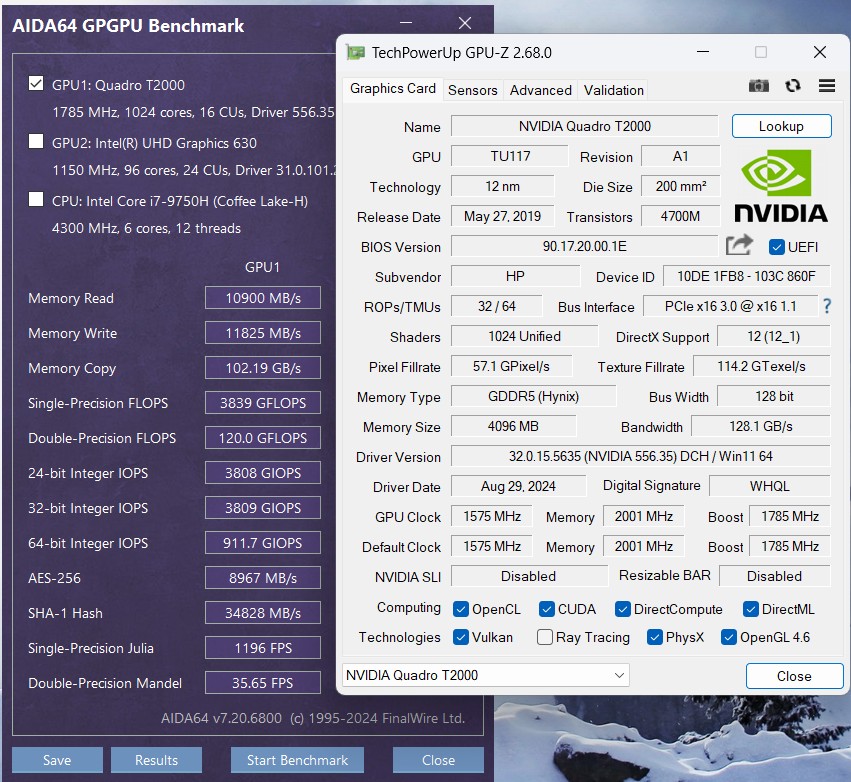This screenshot has height=782, width=851.
Task: Click the Lookup button
Action: [781, 126]
